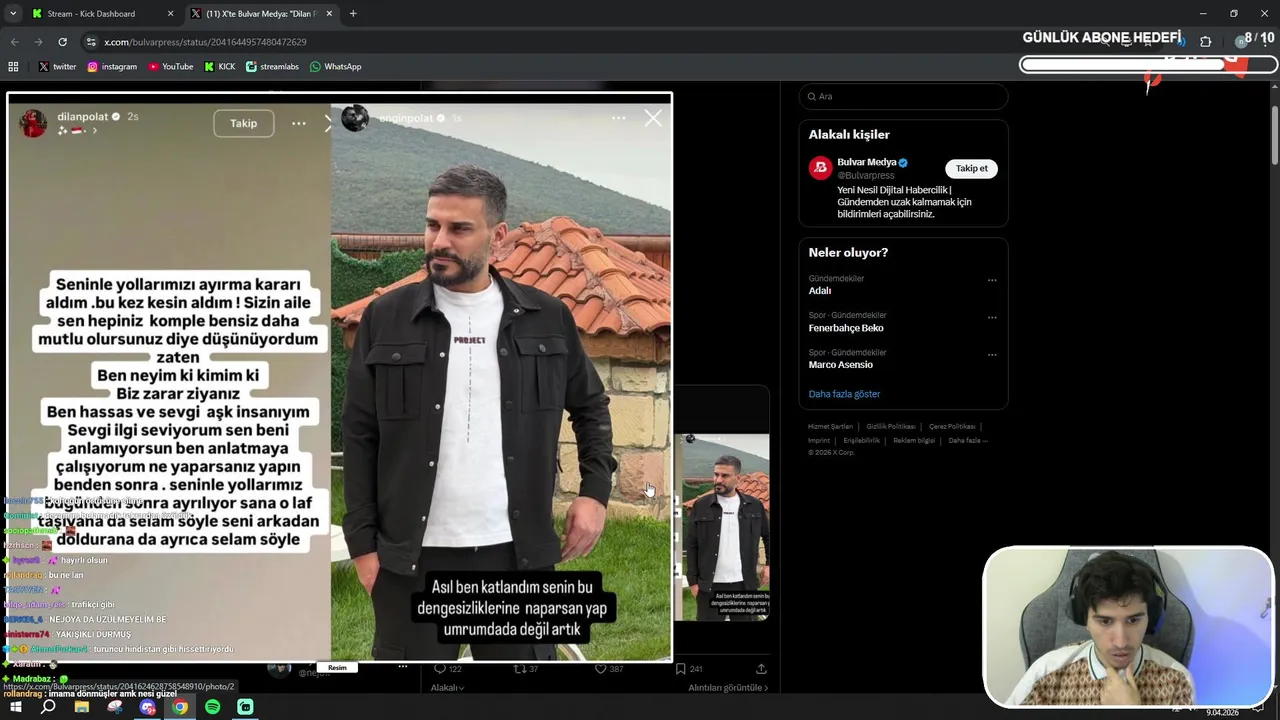Open the Windows Start menu
Image resolution: width=1280 pixels, height=720 pixels.
(x=16, y=707)
